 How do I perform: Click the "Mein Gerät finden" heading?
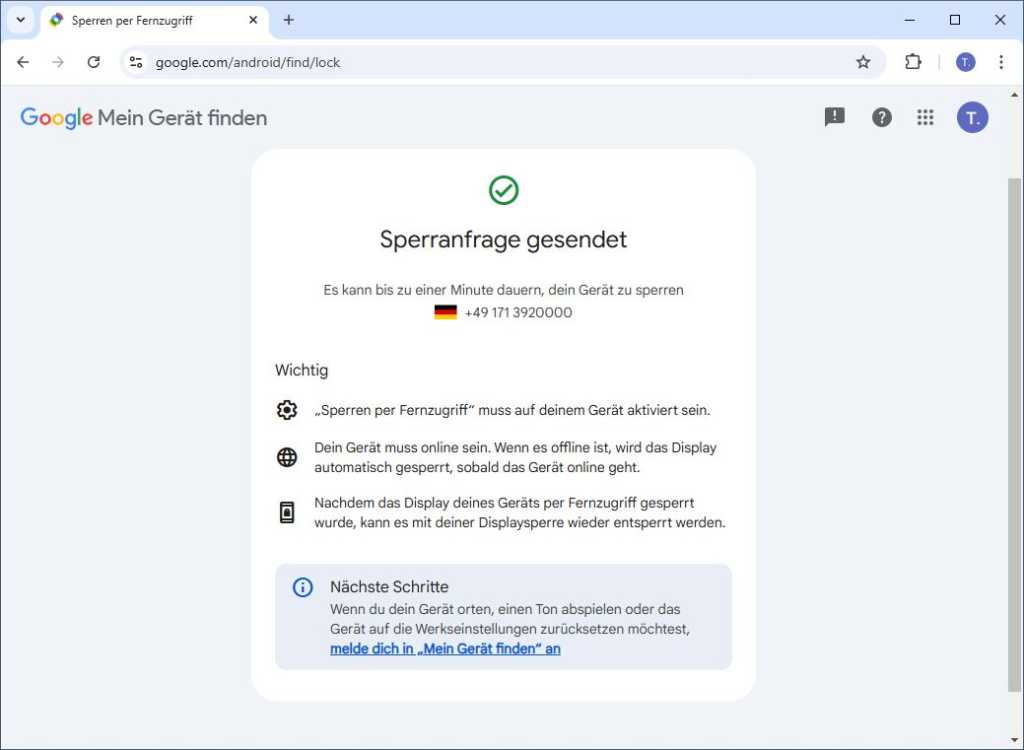[x=182, y=117]
